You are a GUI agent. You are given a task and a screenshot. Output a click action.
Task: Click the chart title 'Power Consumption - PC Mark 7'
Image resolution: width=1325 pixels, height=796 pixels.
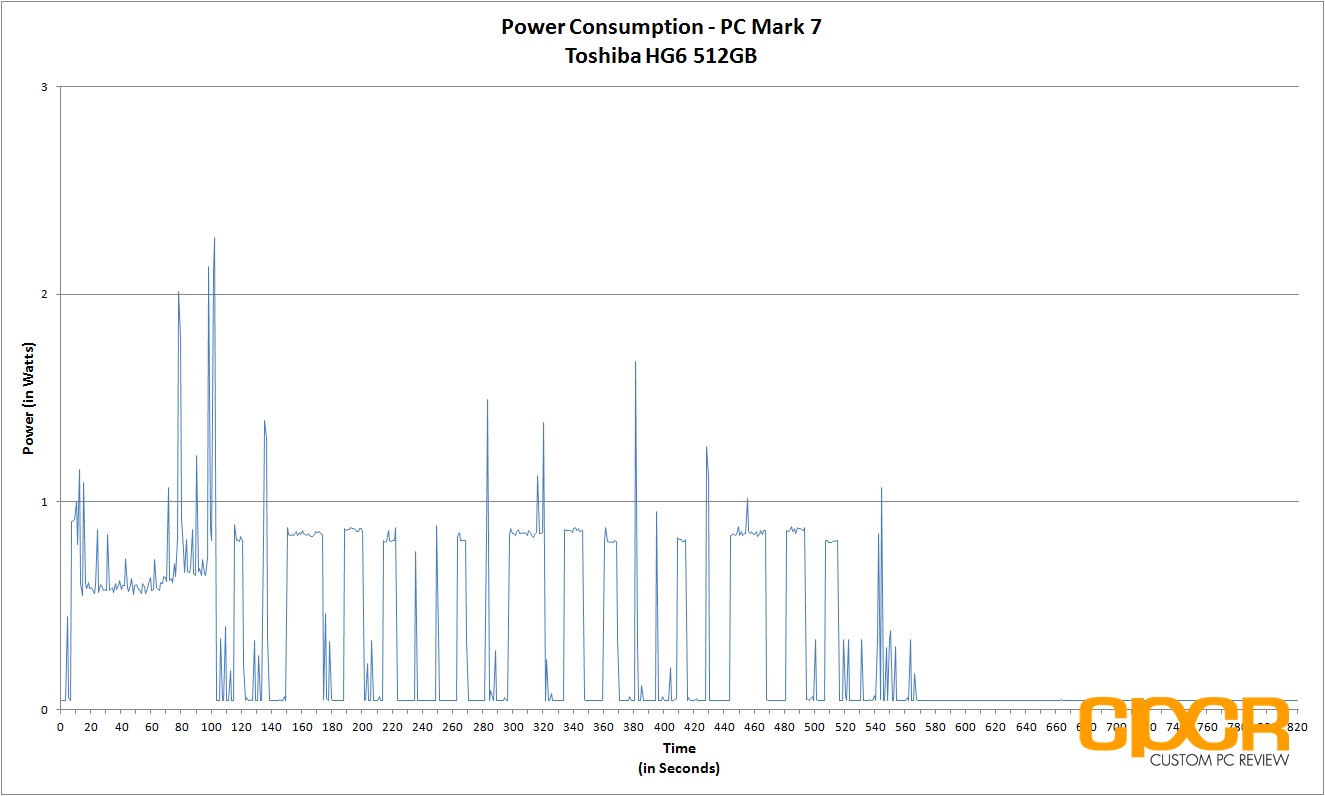pos(661,27)
